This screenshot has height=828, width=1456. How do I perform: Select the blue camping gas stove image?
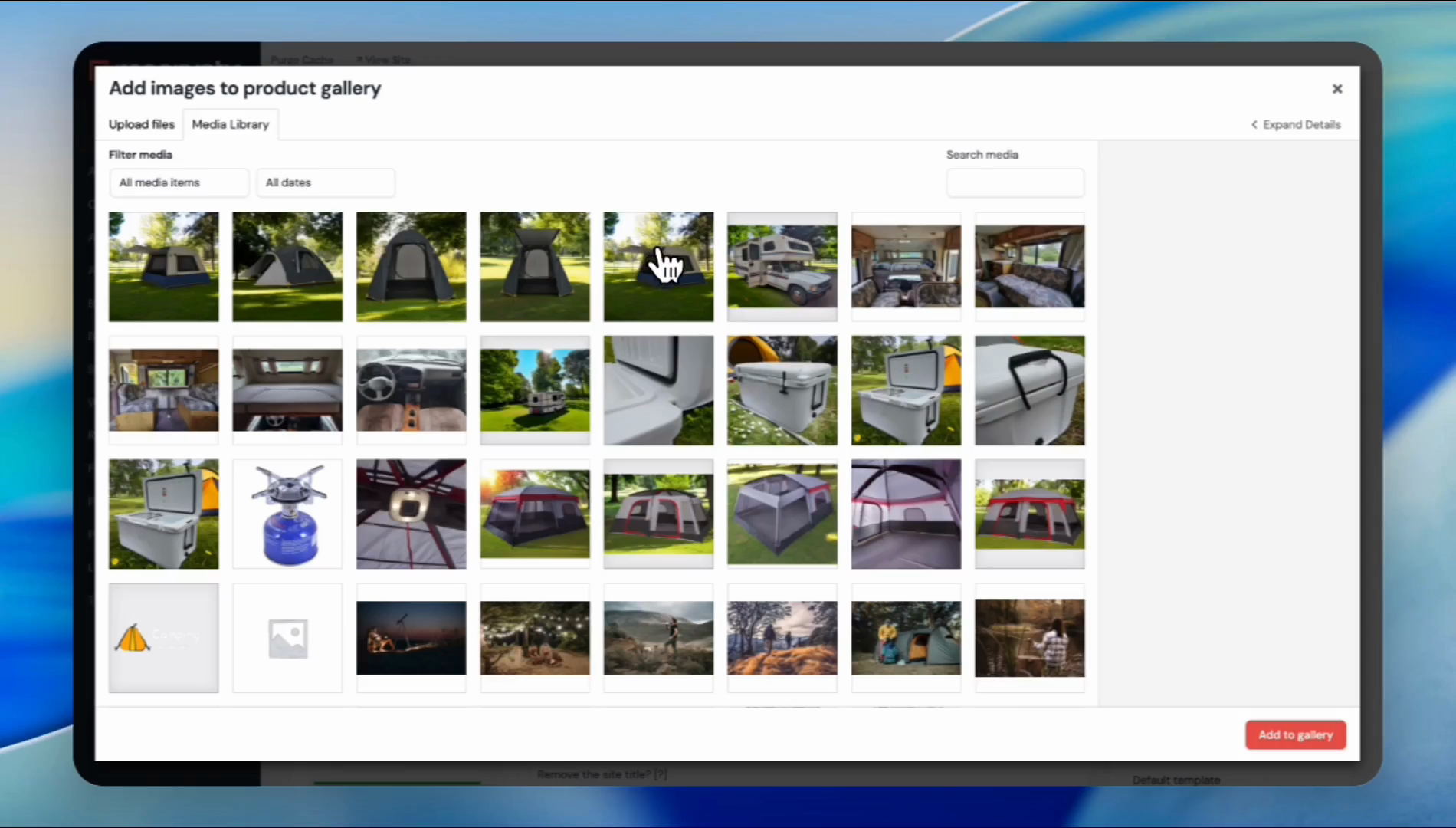[287, 514]
